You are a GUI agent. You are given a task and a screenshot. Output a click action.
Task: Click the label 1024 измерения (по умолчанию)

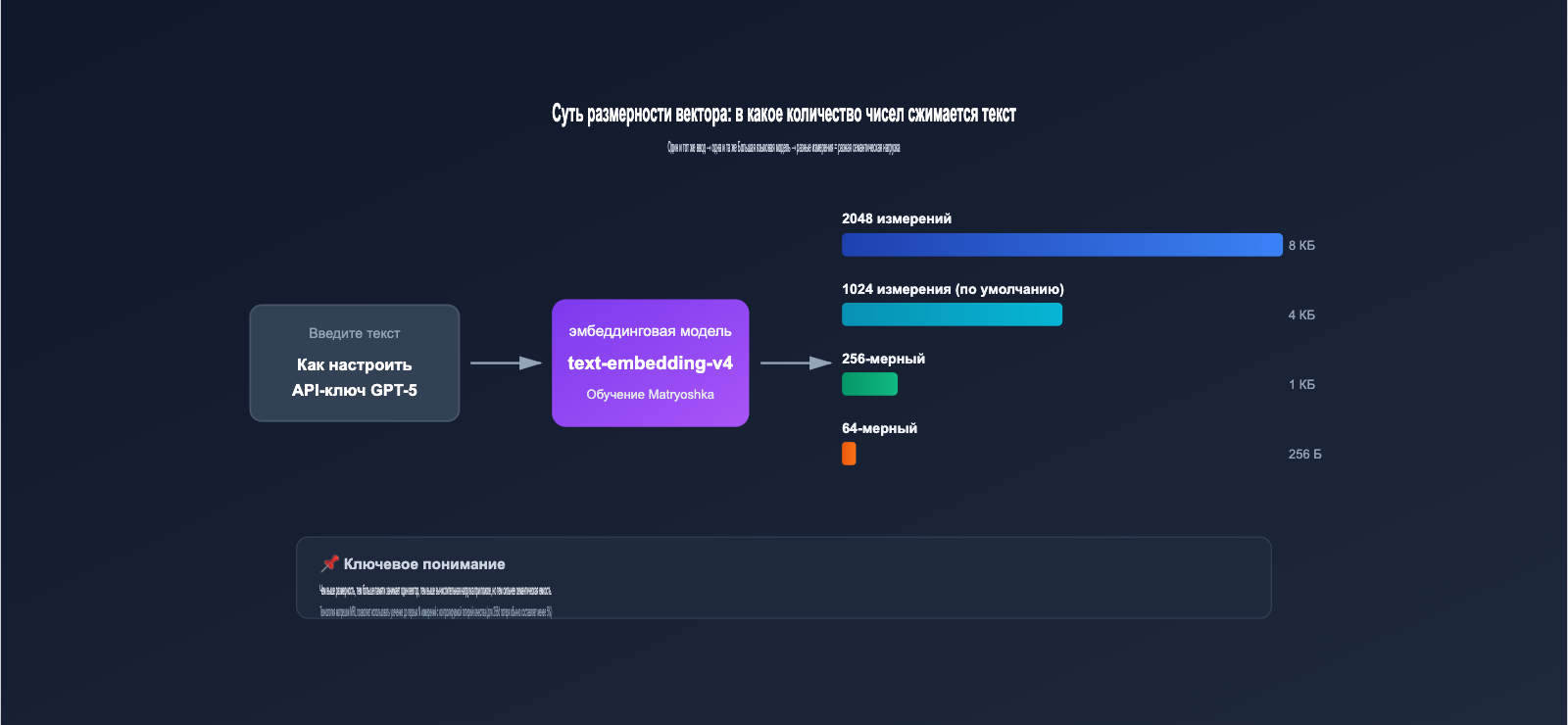(x=953, y=289)
